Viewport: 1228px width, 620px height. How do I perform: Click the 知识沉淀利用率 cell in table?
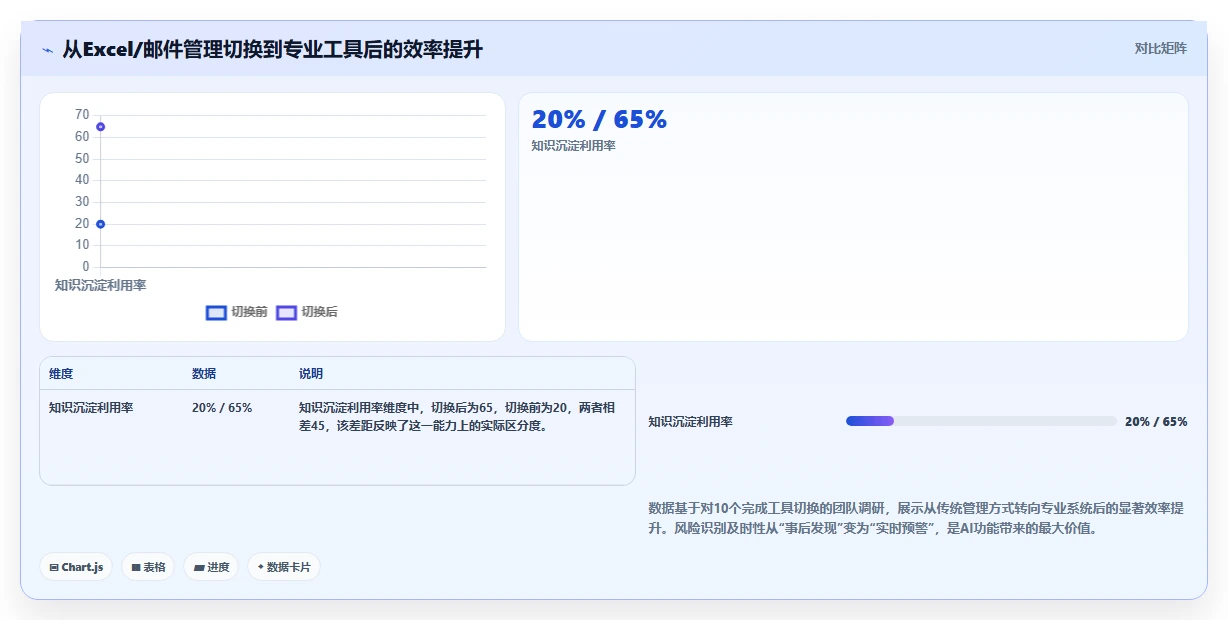coord(91,408)
